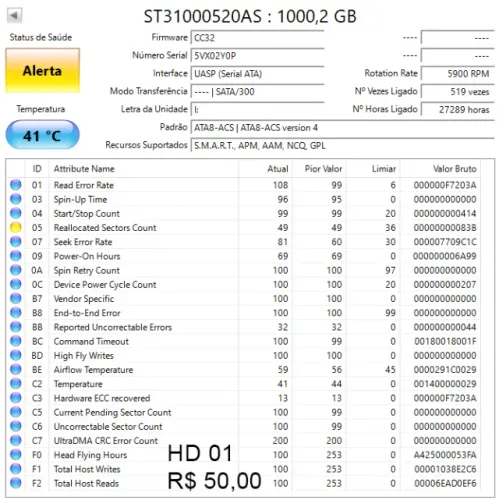Select the blue status dot for Uncorrectable Sector Count
Image resolution: width=499 pixels, height=500 pixels.
(x=15, y=426)
